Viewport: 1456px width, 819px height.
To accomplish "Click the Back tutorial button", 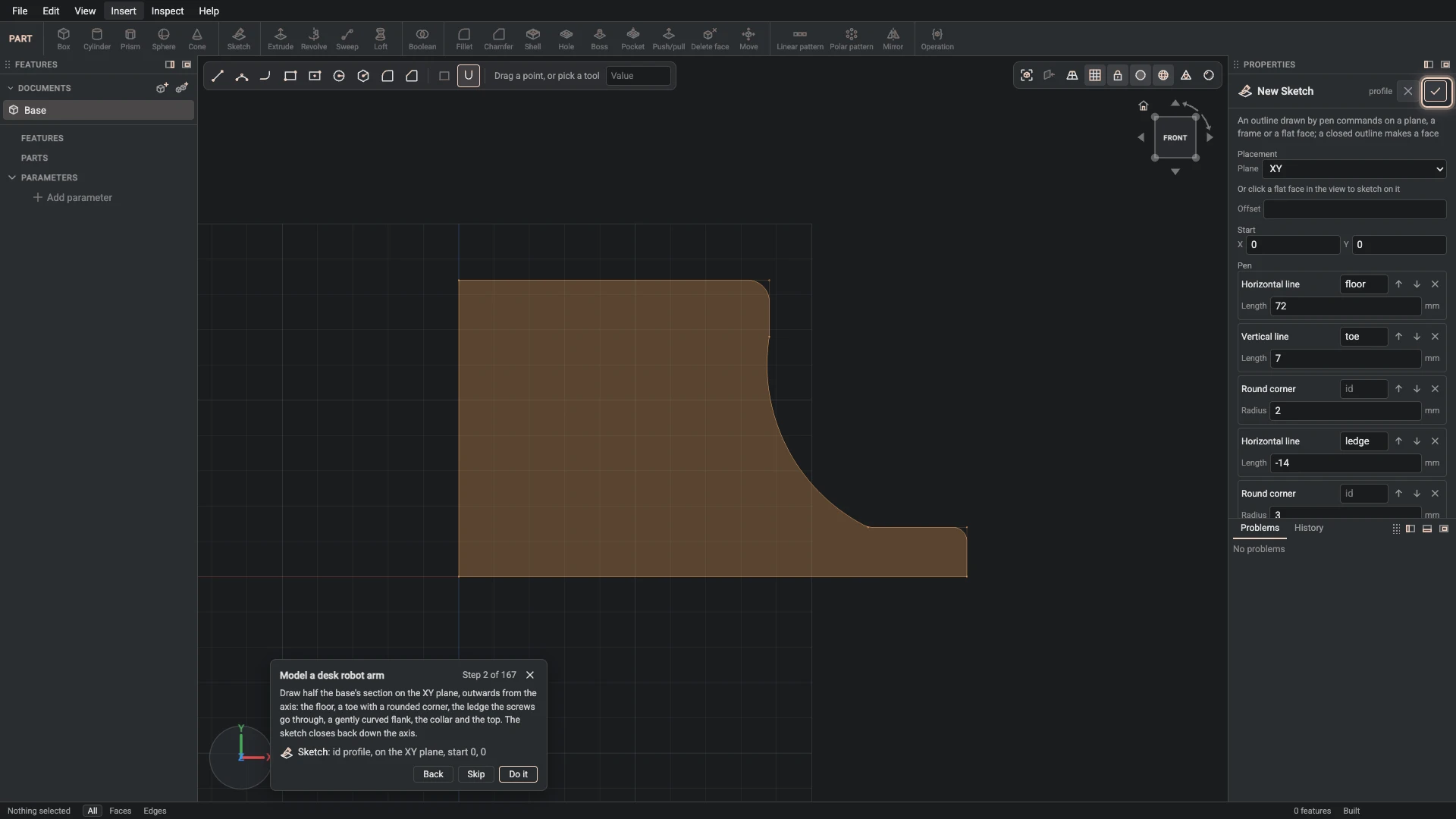I will click(x=433, y=774).
